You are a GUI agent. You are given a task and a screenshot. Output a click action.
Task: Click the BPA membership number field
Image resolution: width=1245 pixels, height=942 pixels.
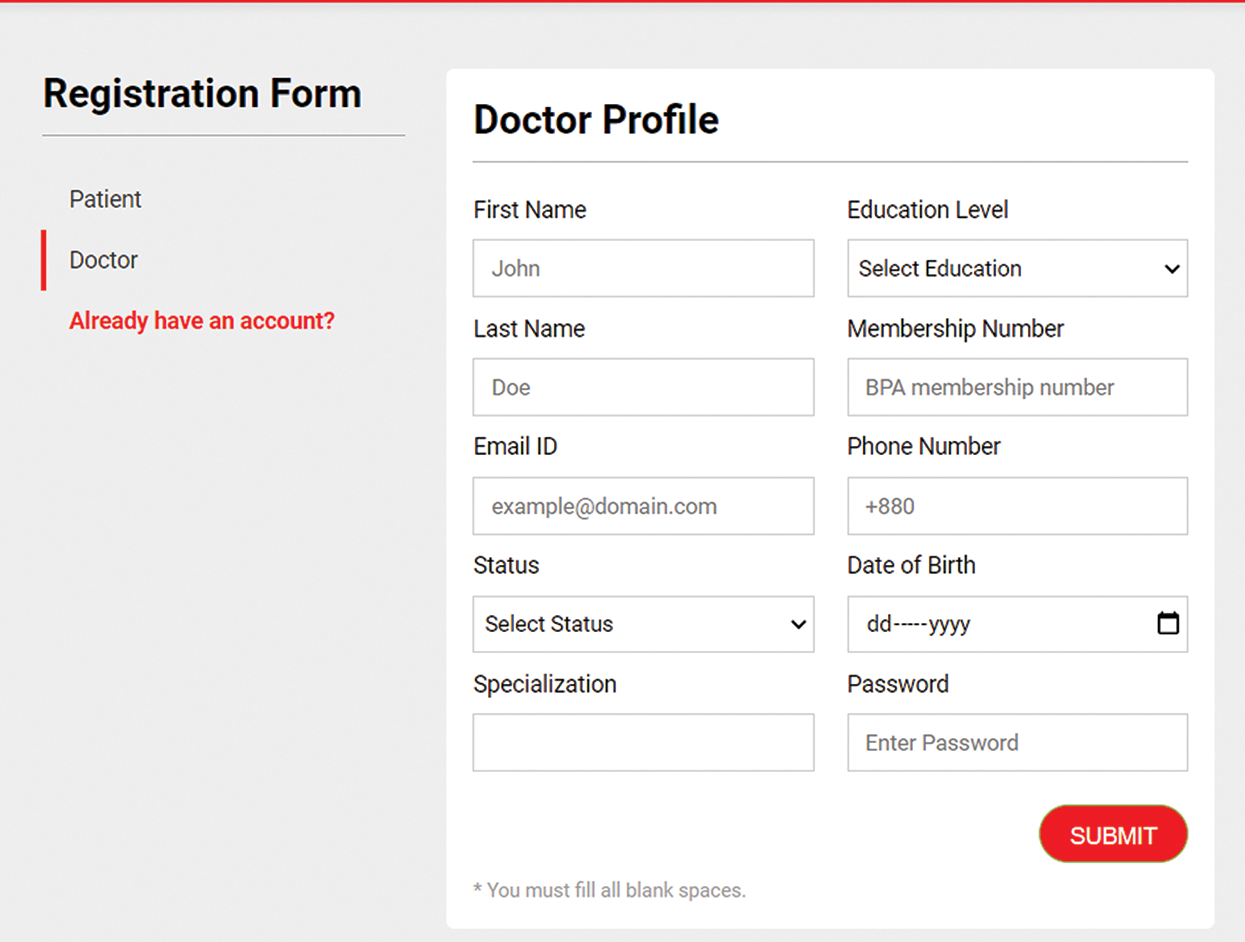coord(1017,387)
